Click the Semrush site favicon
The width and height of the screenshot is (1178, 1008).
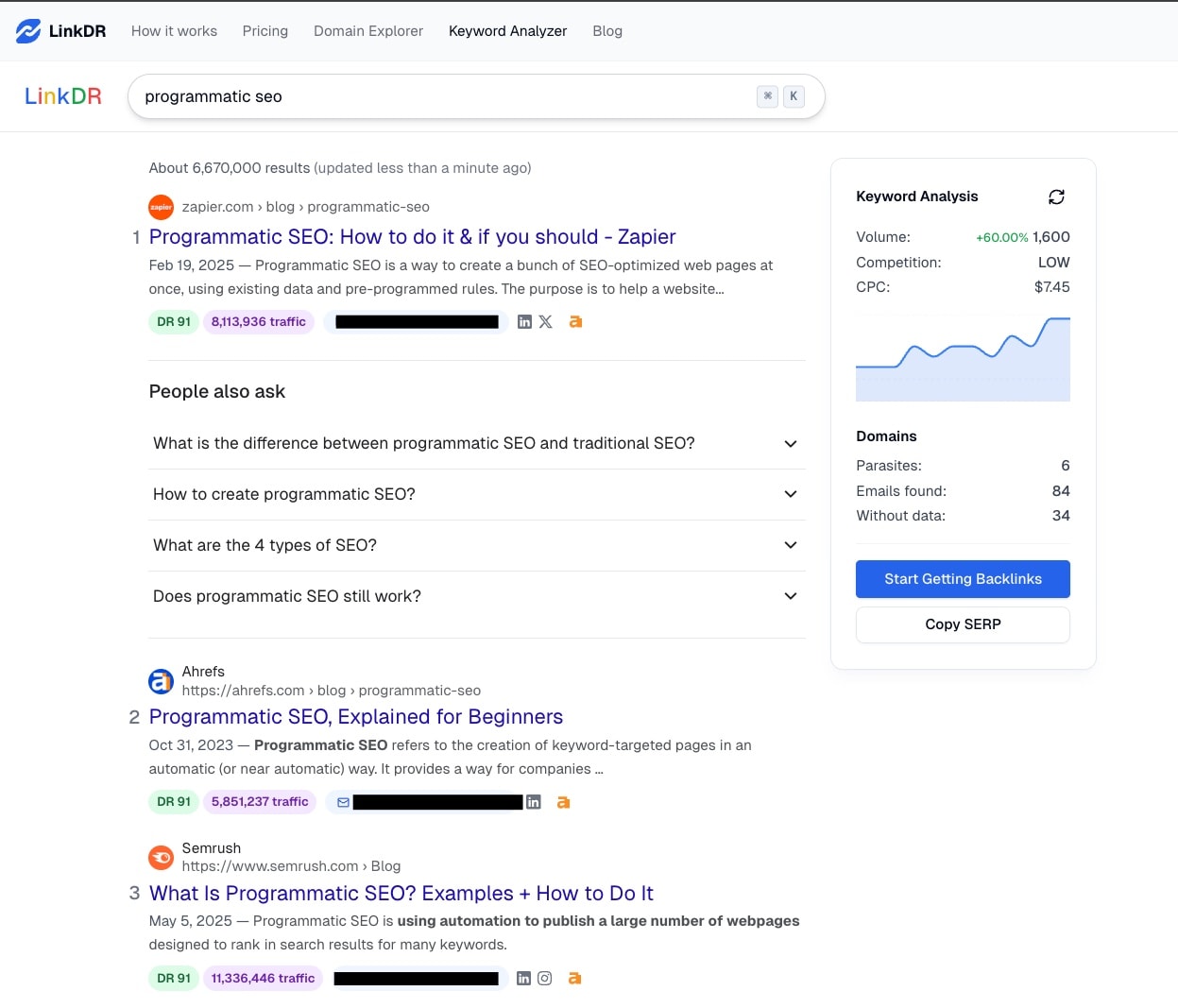coord(161,857)
